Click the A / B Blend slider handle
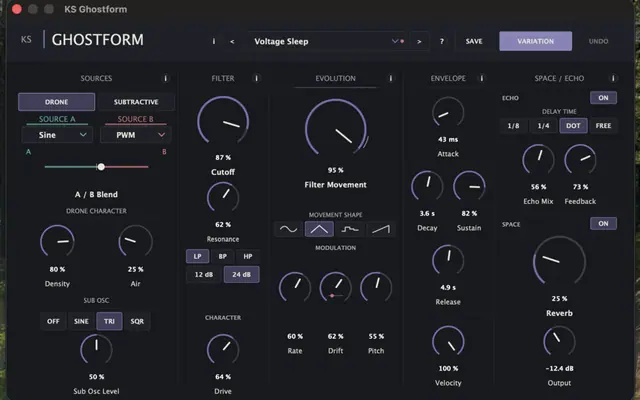The height and width of the screenshot is (400, 640). pos(101,167)
